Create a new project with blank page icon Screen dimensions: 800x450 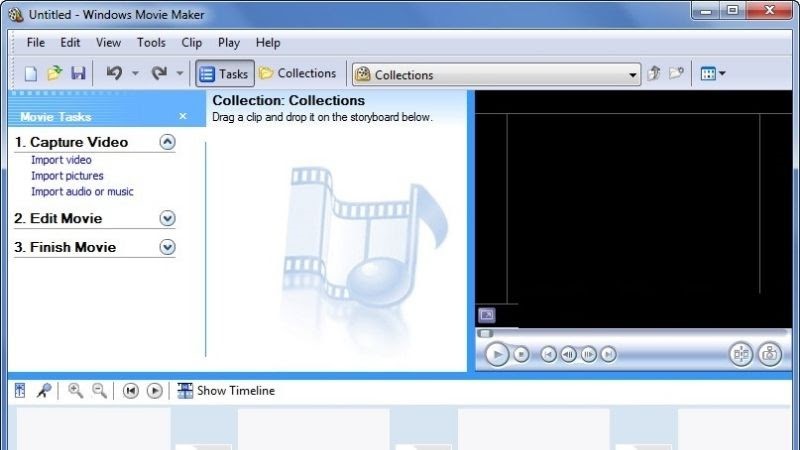tap(31, 73)
